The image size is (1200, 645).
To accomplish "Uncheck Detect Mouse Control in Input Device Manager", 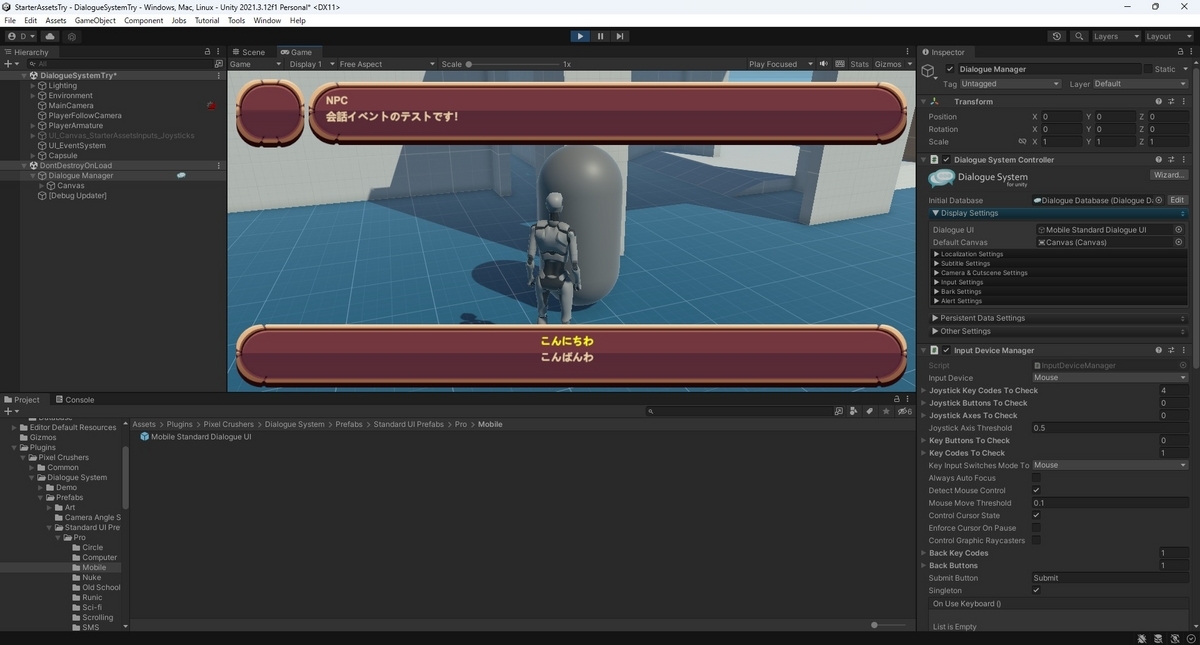I will pyautogui.click(x=1037, y=490).
